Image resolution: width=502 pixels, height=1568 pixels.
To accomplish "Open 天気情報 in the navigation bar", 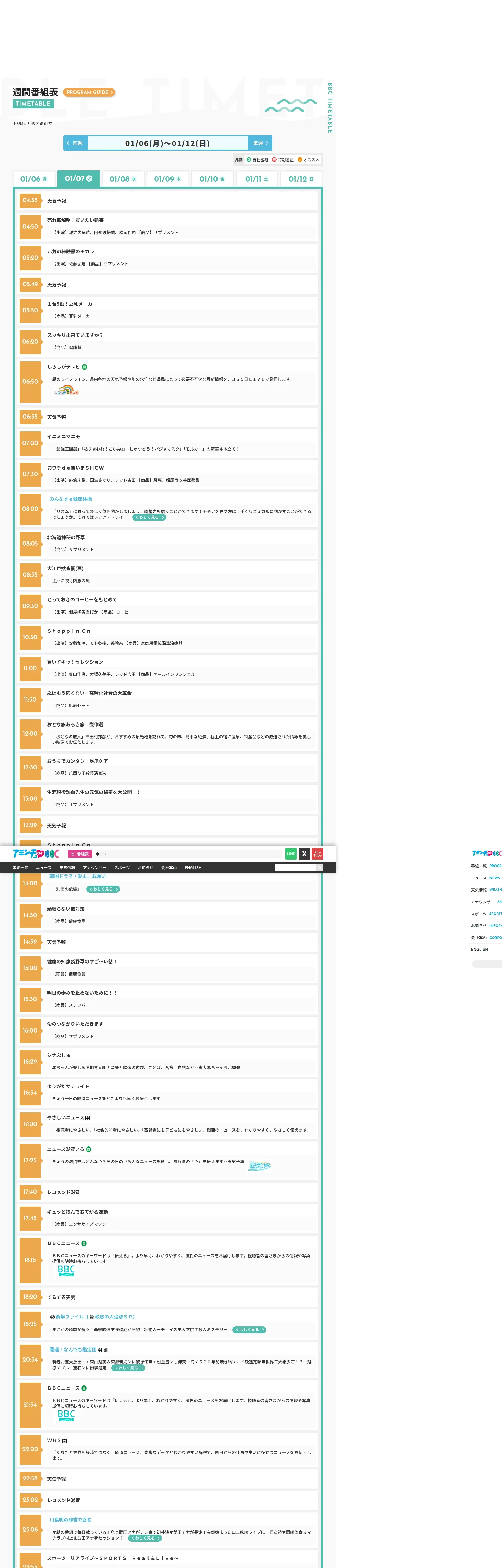I will [67, 867].
